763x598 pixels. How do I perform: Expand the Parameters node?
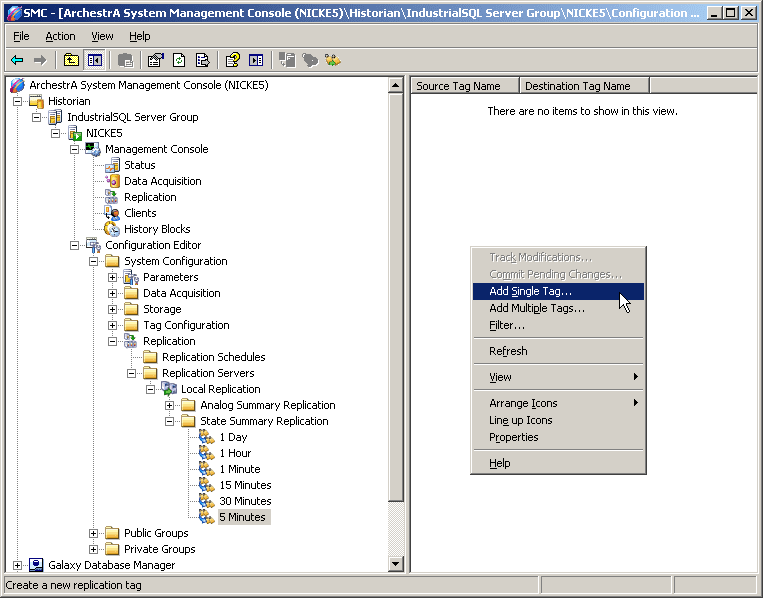click(x=112, y=277)
